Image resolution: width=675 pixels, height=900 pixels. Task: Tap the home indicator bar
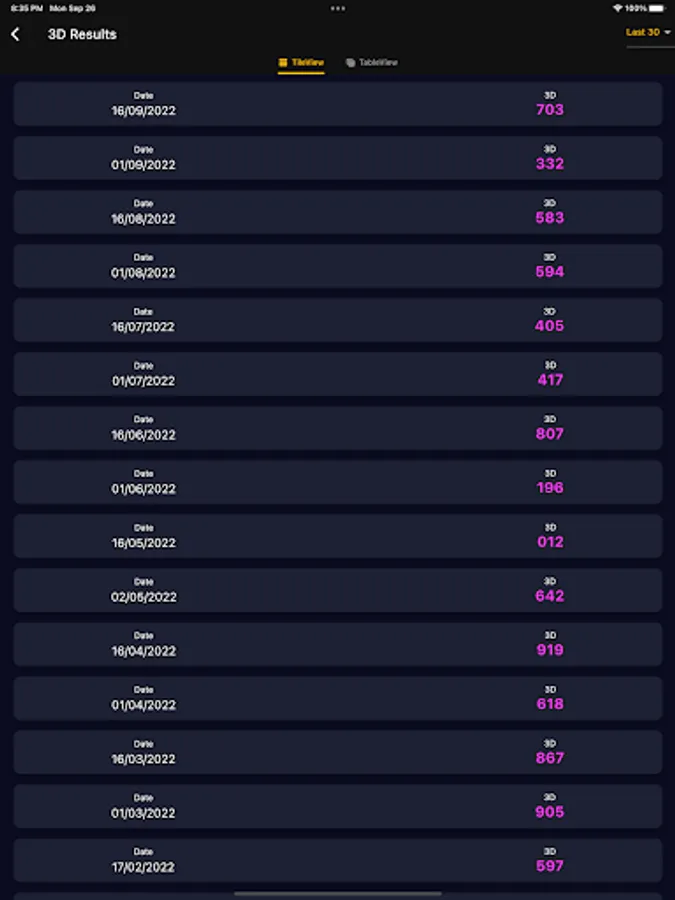338,893
